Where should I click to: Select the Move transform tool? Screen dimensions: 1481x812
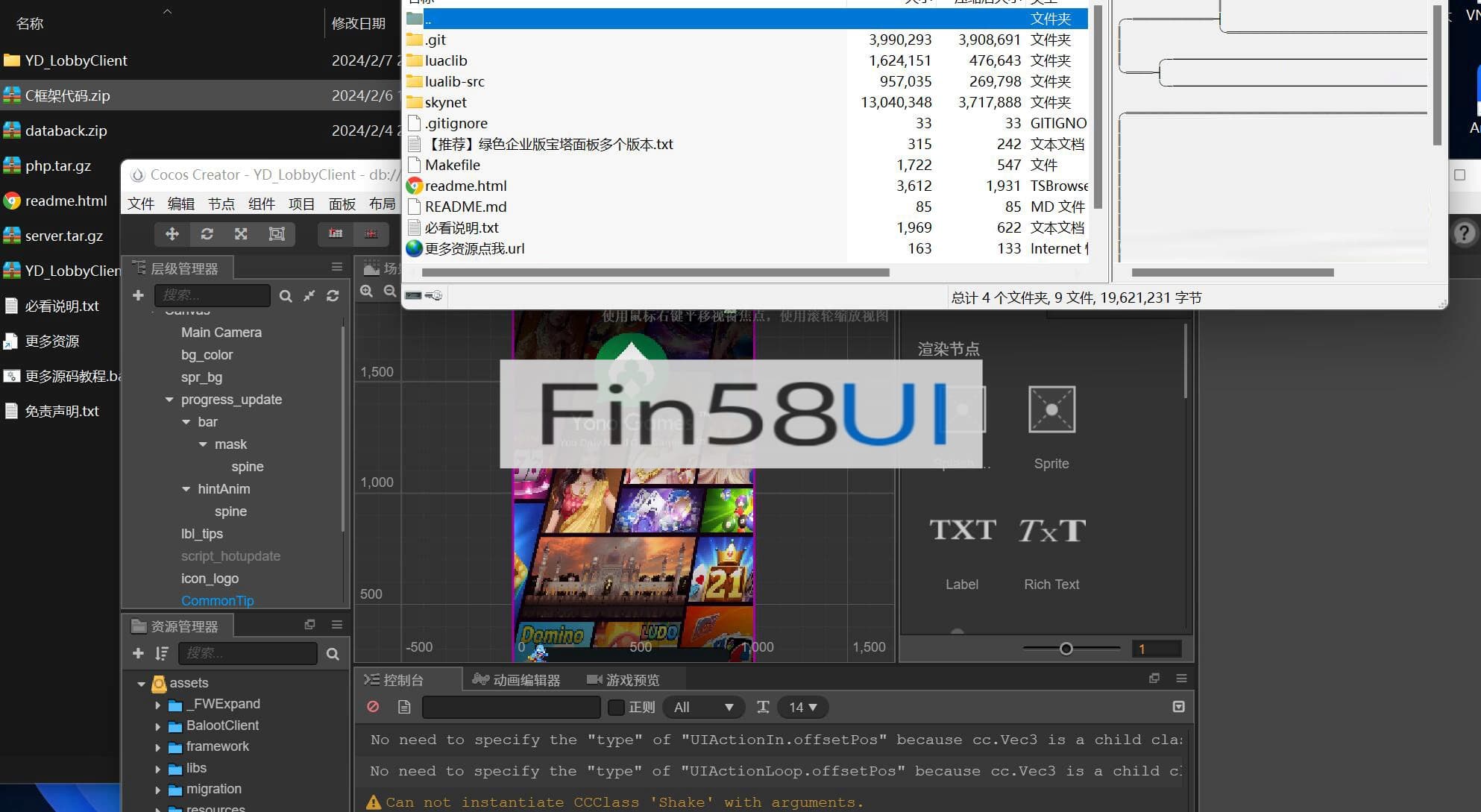172,234
